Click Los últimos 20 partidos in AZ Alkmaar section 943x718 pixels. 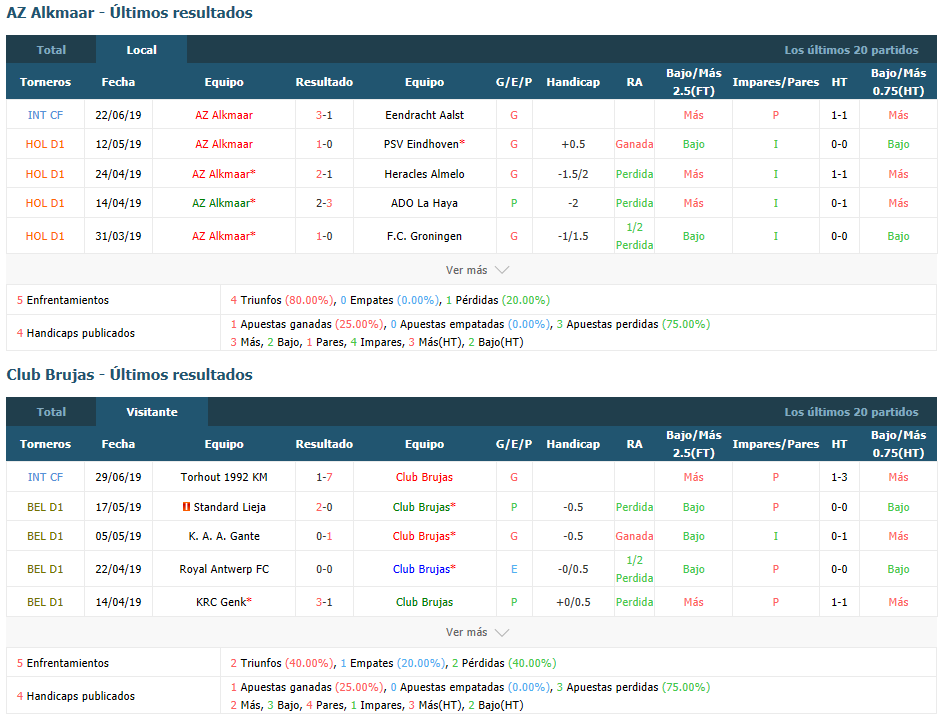(851, 50)
